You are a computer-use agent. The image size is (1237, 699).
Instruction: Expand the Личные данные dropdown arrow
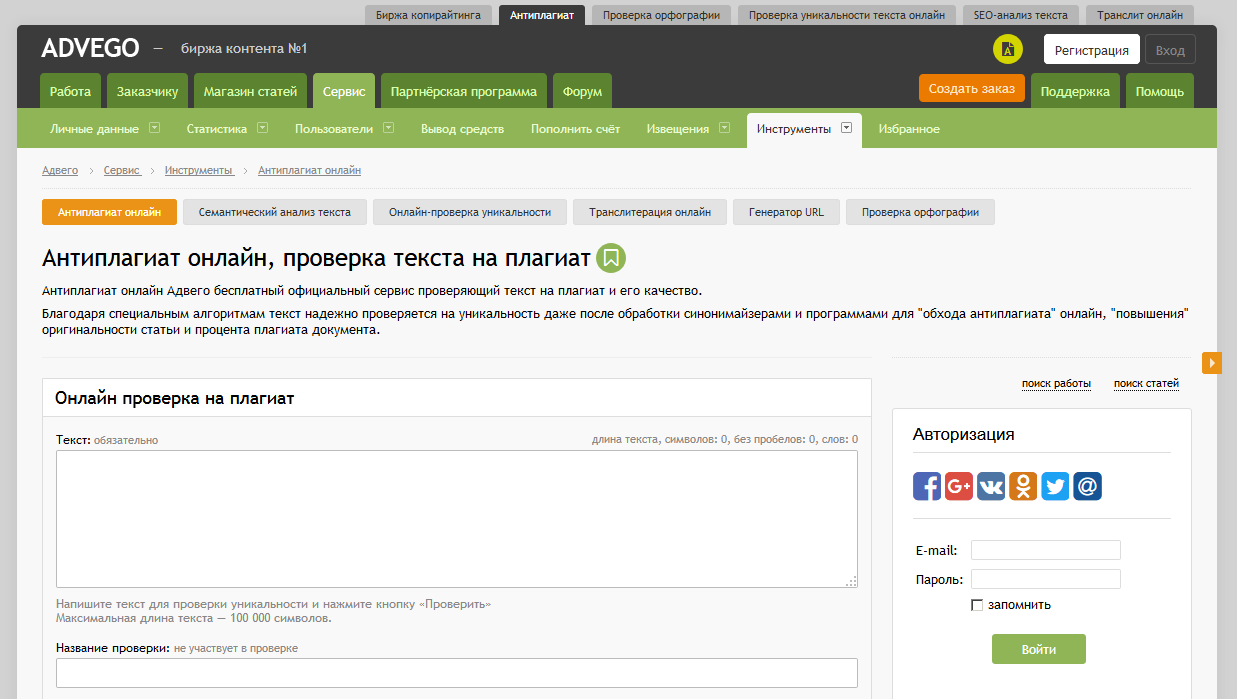point(154,127)
